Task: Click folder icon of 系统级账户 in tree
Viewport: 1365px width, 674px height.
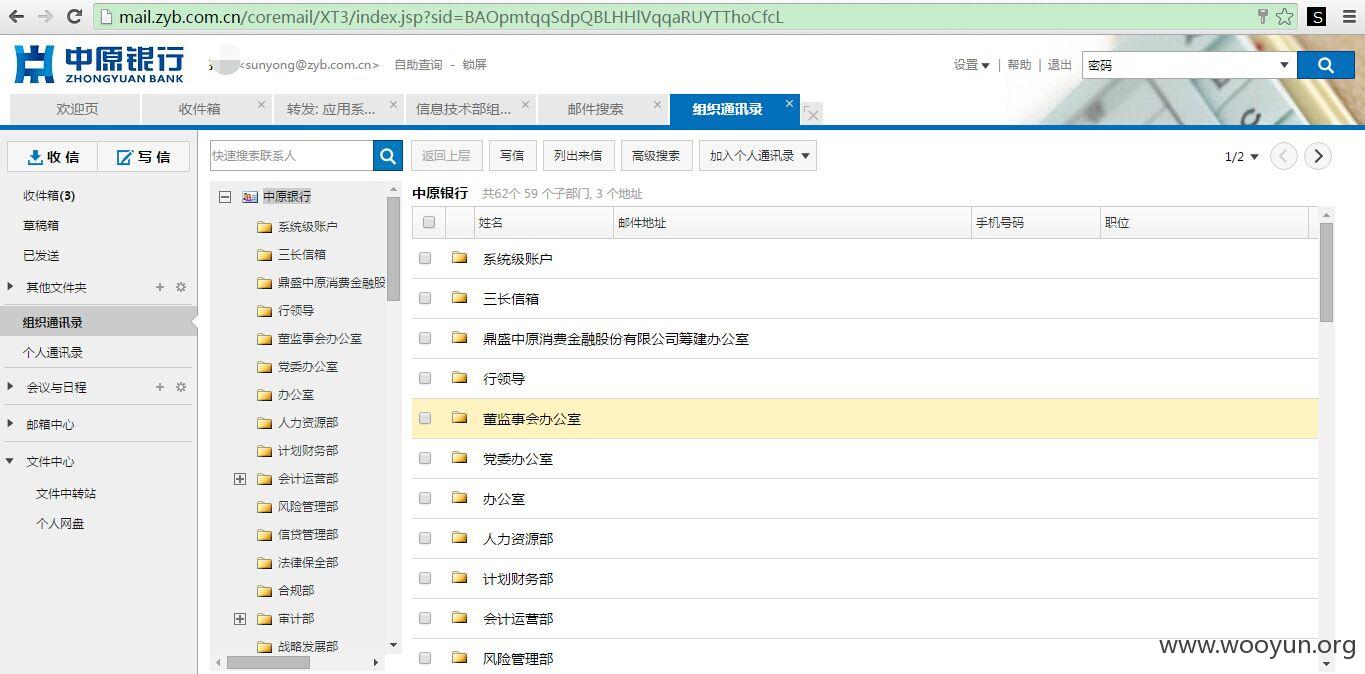Action: click(x=265, y=227)
